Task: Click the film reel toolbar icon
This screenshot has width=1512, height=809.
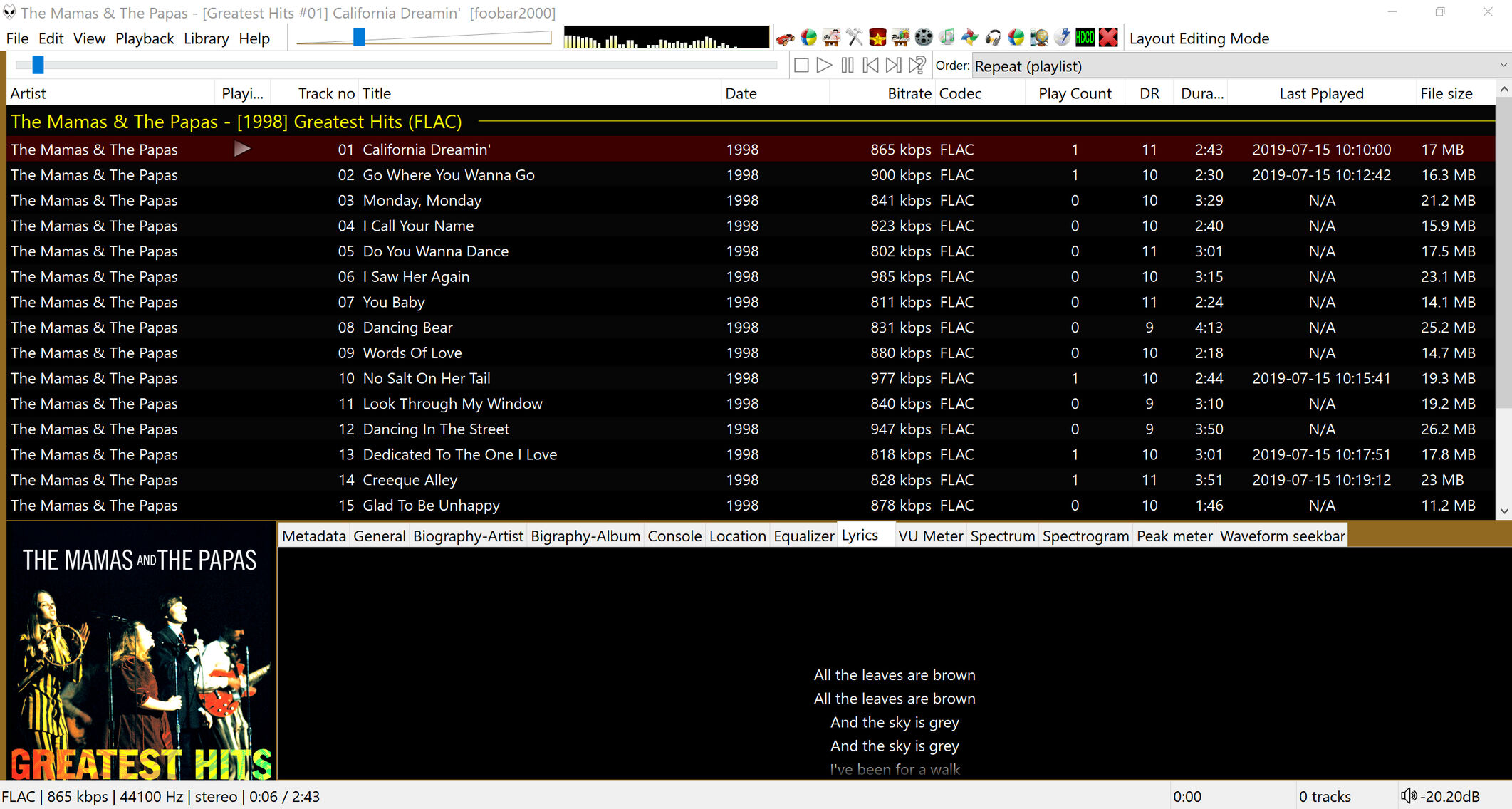Action: [924, 37]
